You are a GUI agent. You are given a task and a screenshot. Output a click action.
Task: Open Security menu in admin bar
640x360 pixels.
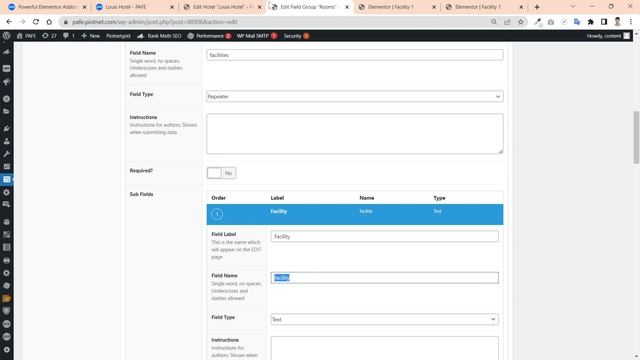coord(296,36)
